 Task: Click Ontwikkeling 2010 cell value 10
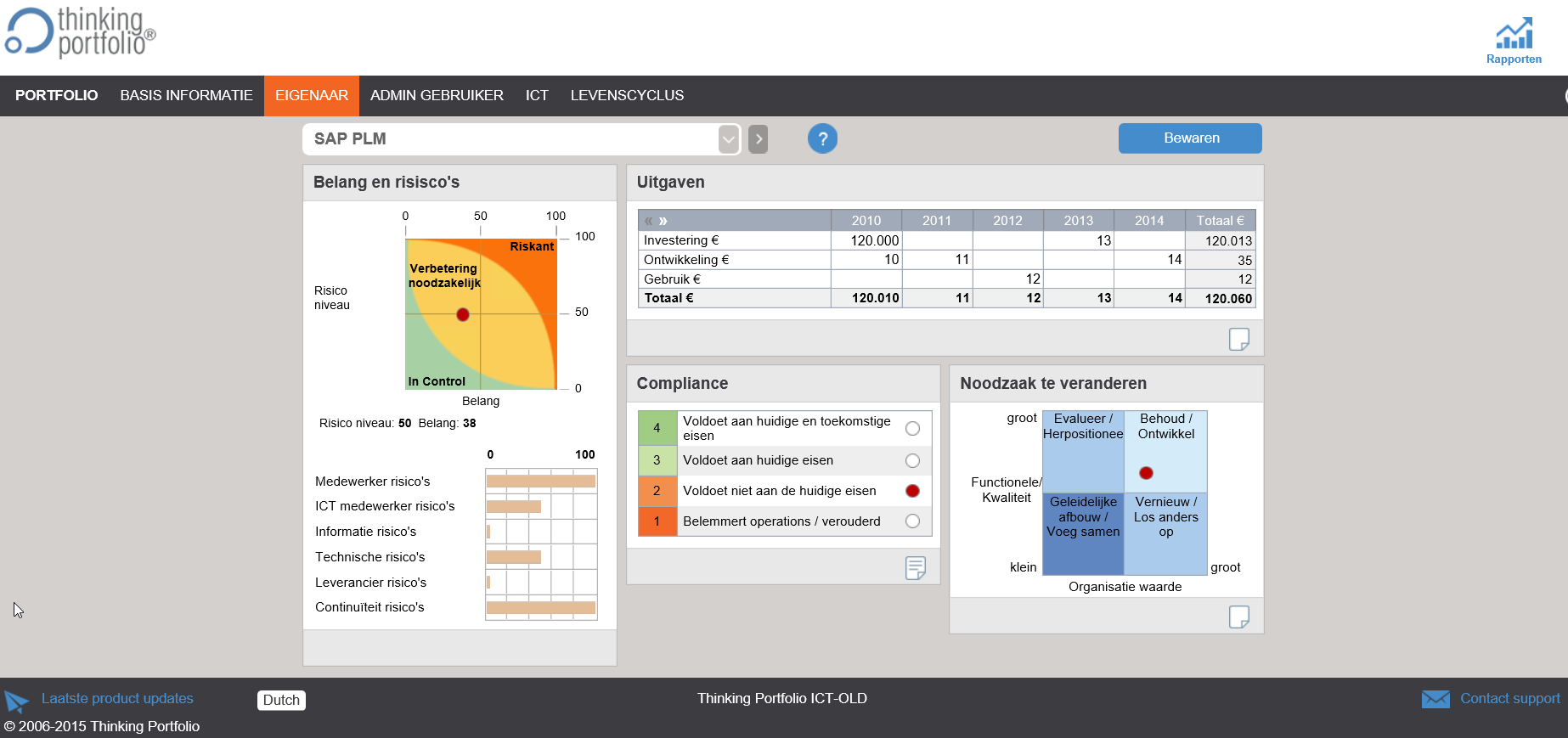866,260
